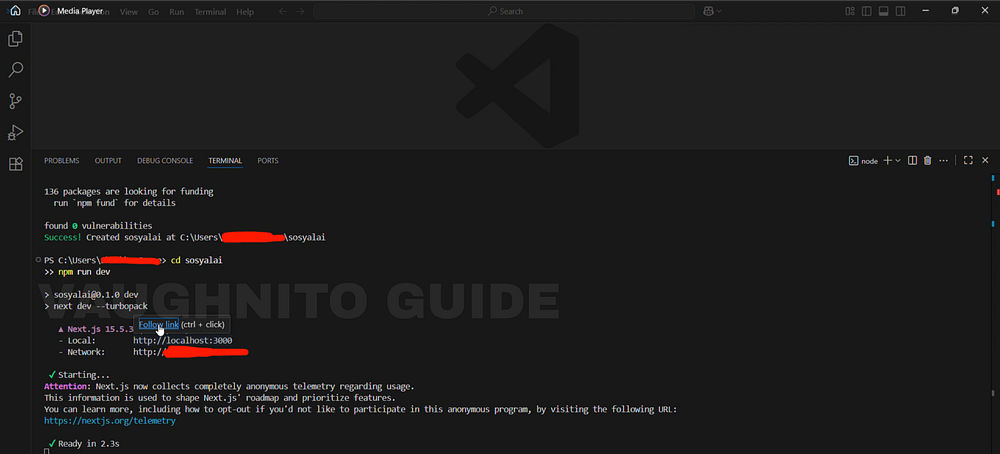The height and width of the screenshot is (454, 1000).
Task: Switch to the OUTPUT tab
Action: 108,161
